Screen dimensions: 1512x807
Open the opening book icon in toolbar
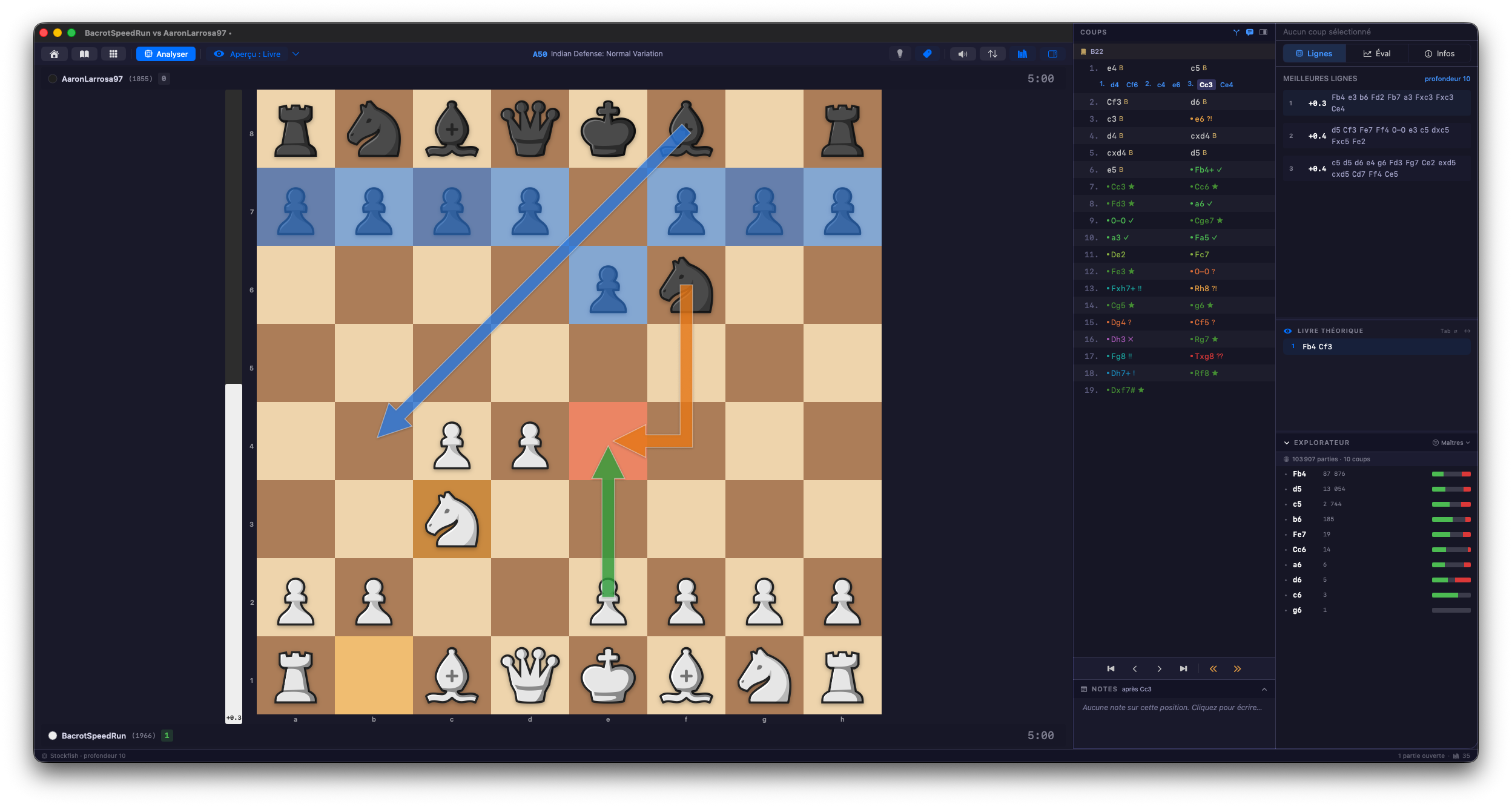[x=84, y=54]
